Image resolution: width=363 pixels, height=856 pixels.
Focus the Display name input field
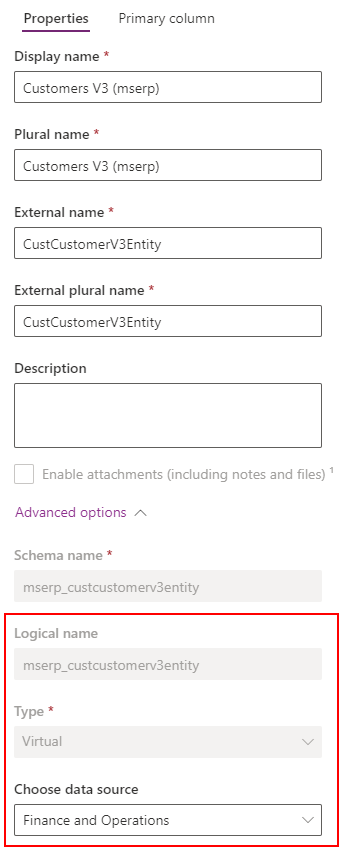(x=168, y=87)
